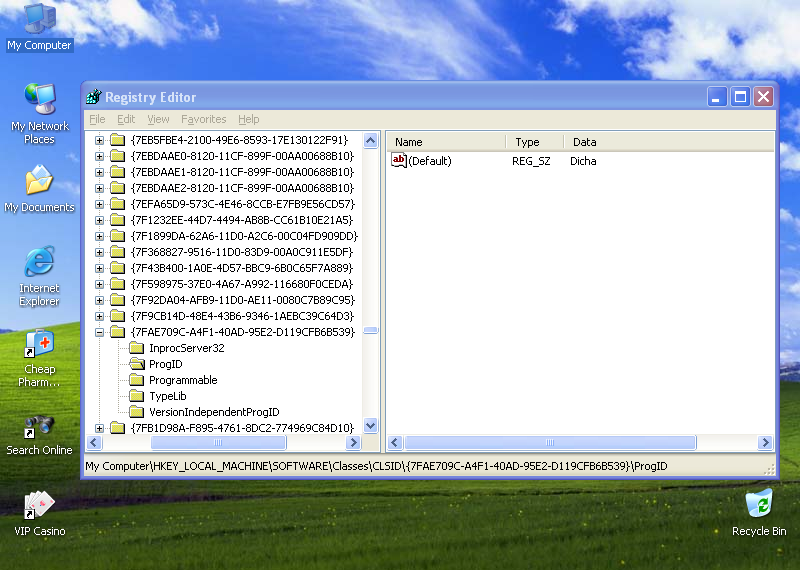Expand the {7F1899DA-62A6-11D0-A2C6-00C04FD909DD} key
This screenshot has width=800, height=570.
pos(99,236)
